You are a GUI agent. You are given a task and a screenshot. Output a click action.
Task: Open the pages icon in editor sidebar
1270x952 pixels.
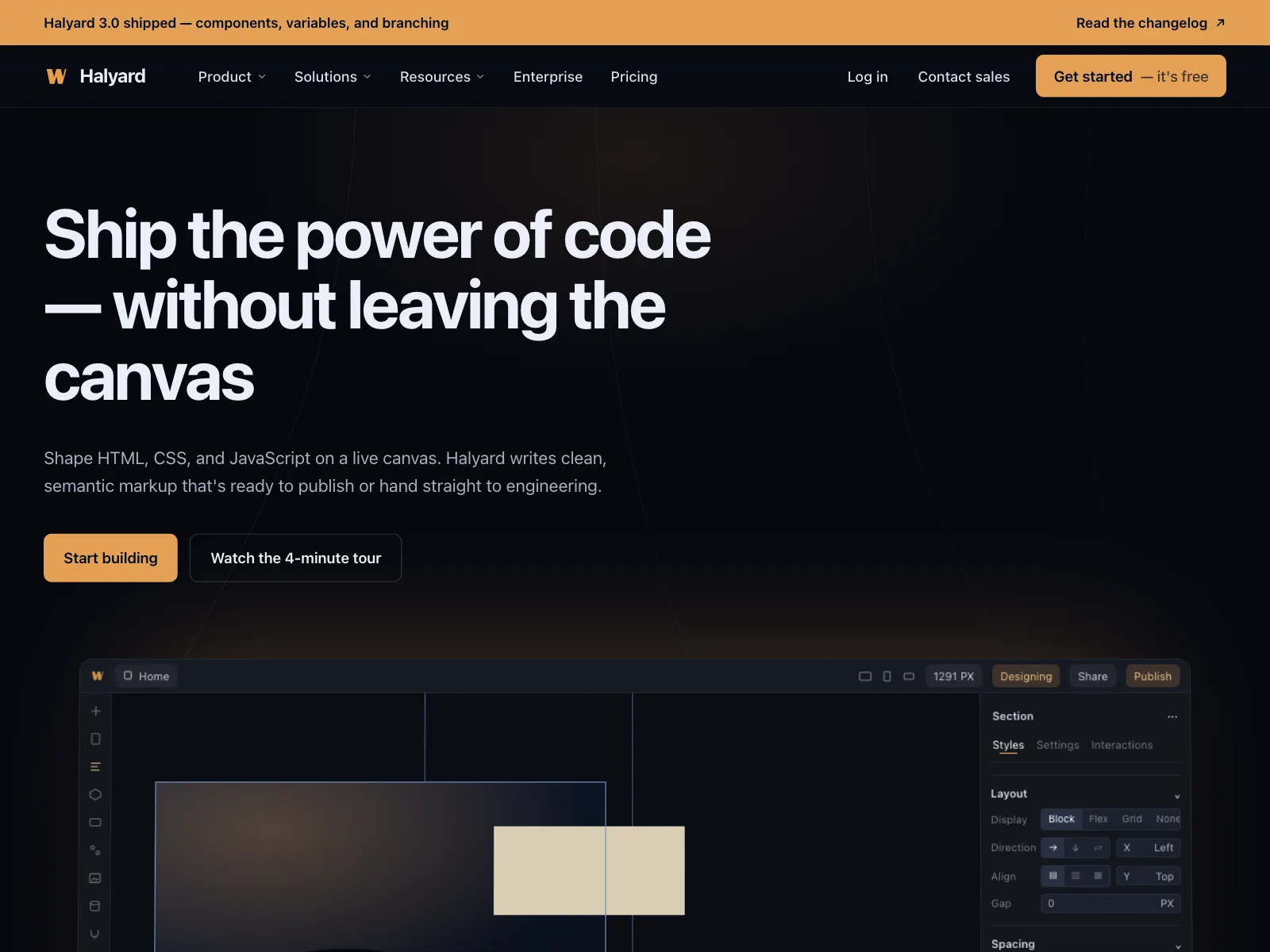click(95, 739)
